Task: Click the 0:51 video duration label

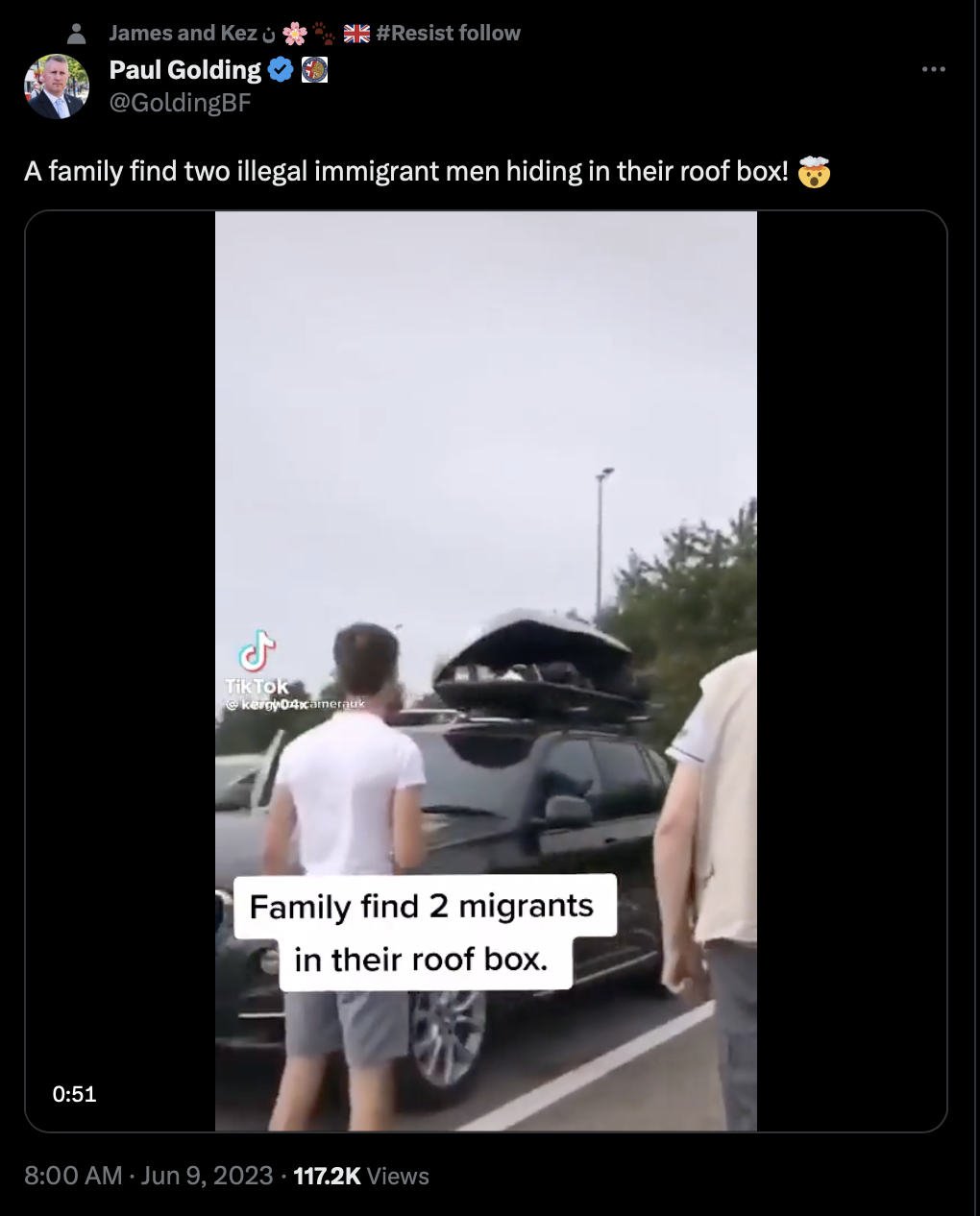Action: (x=75, y=1094)
